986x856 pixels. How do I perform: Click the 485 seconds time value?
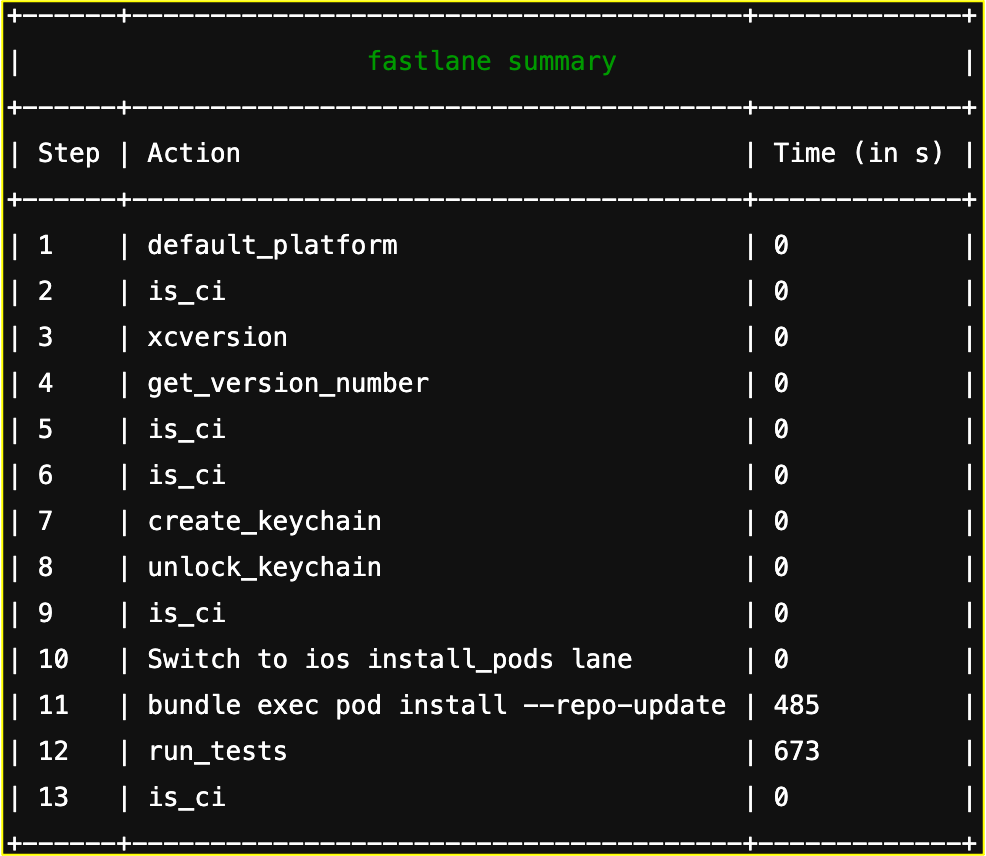796,705
